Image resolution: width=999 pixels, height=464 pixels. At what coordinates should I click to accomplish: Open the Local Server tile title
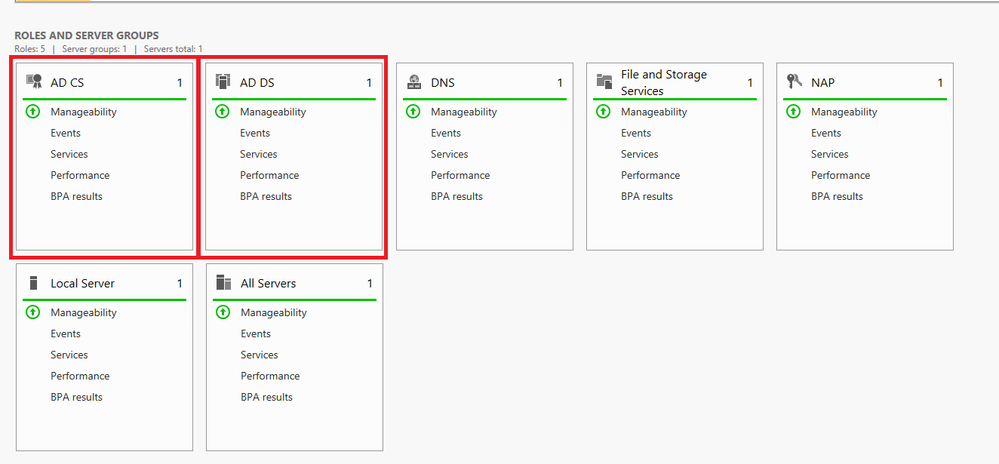tap(82, 283)
